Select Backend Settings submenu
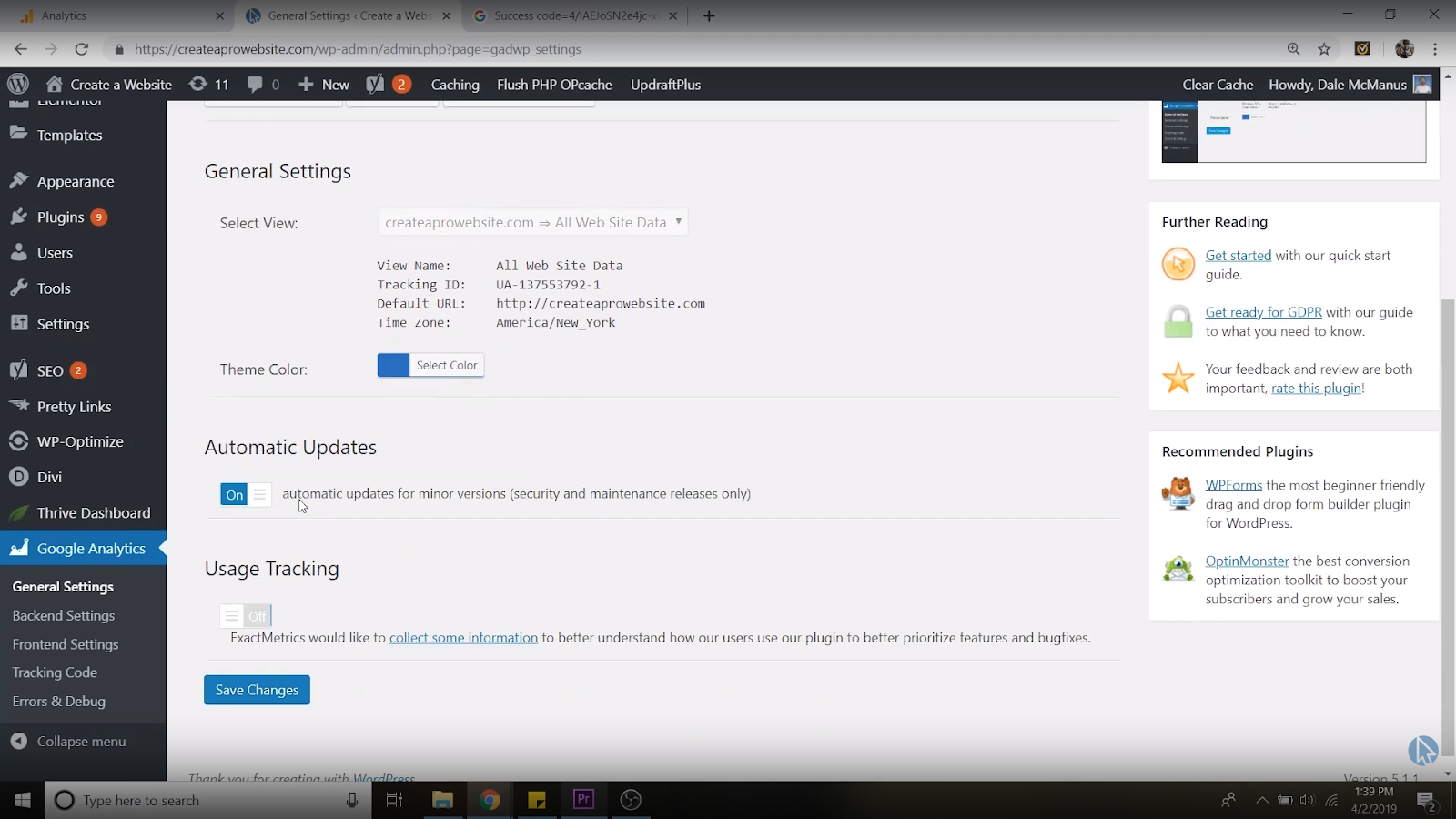The width and height of the screenshot is (1456, 819). pyautogui.click(x=64, y=616)
